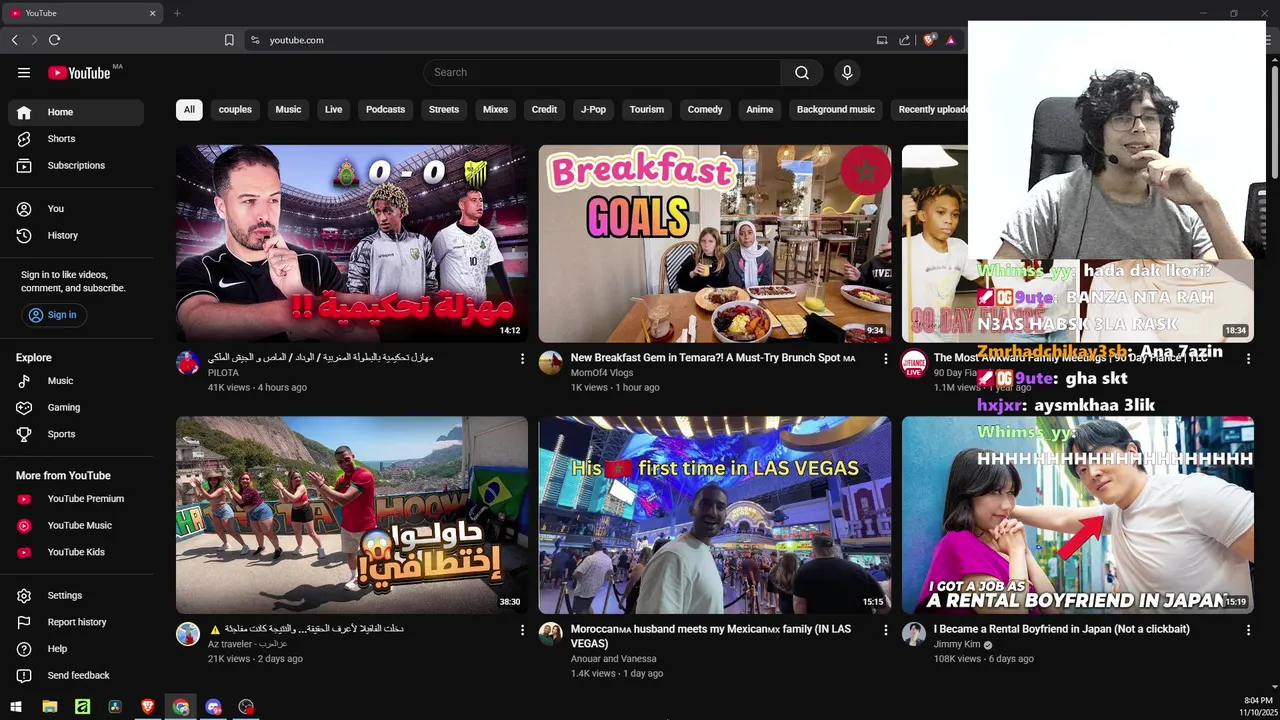This screenshot has width=1280, height=720.
Task: Select the Comedy filter chip
Action: point(705,109)
